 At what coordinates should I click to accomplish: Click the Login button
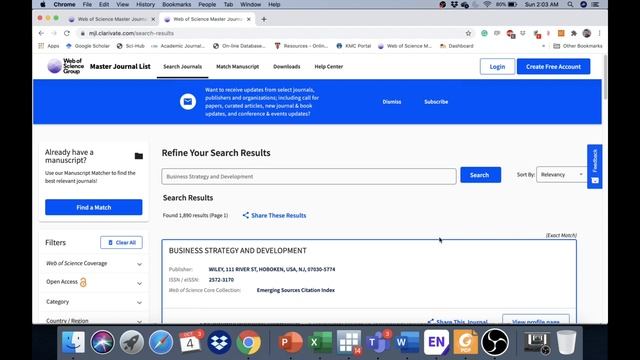[497, 67]
